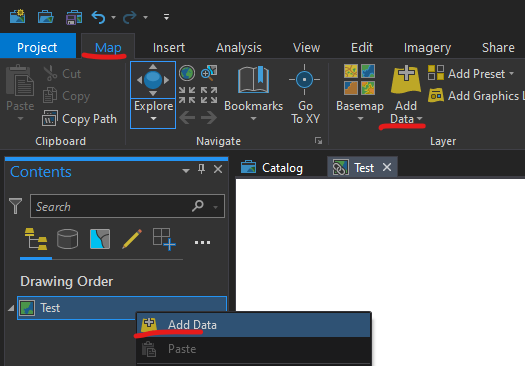Screen dimensions: 525x366
Task: Open the Contents pane options dropdown
Action: click(186, 170)
